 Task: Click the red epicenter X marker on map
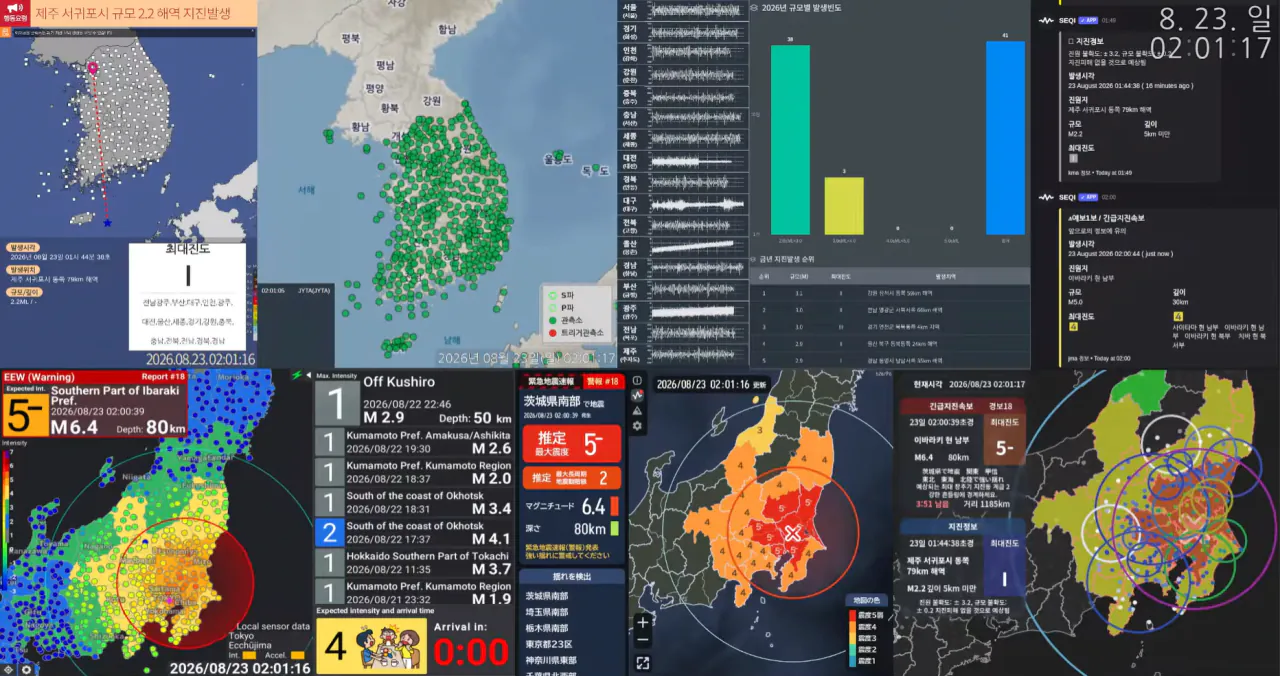792,533
